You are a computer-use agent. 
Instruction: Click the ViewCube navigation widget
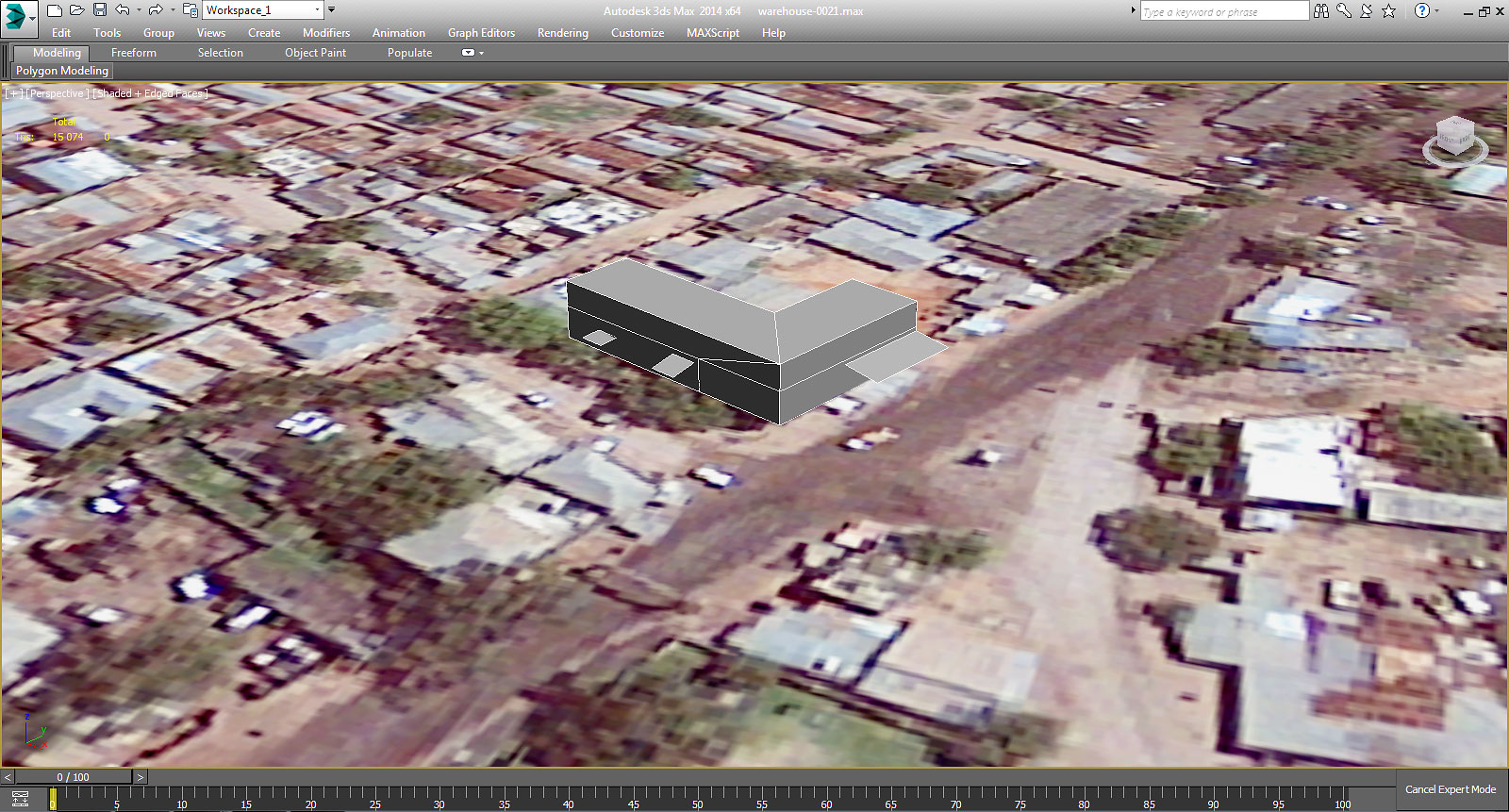pyautogui.click(x=1455, y=140)
